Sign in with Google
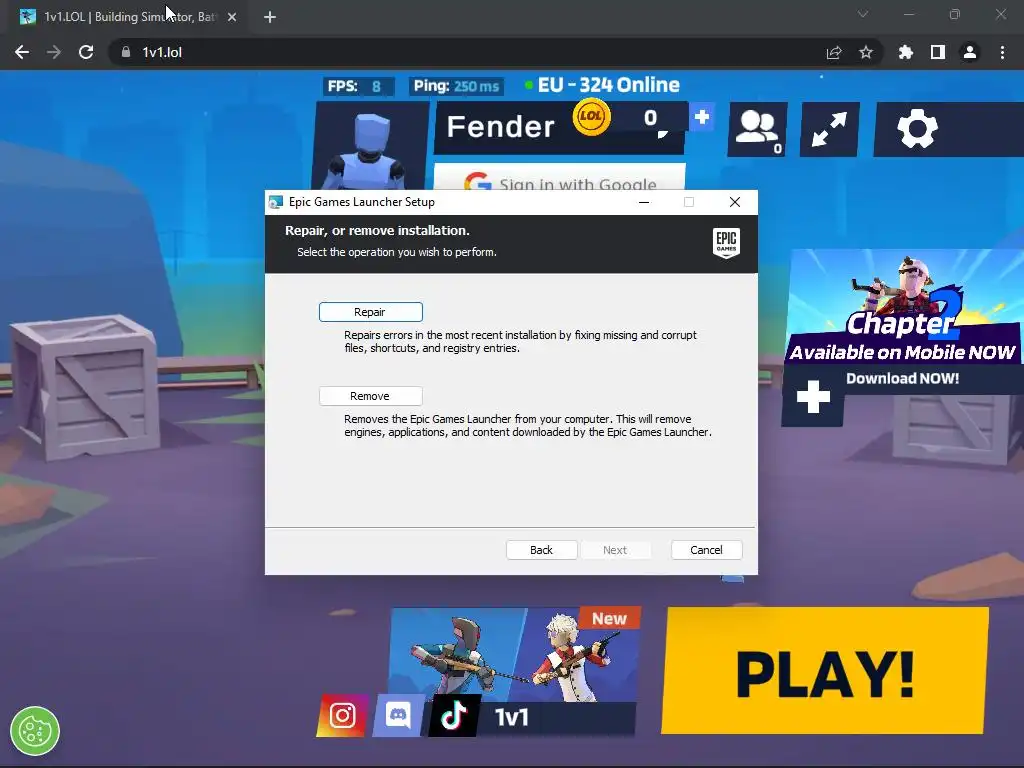1024x768 pixels. [560, 178]
